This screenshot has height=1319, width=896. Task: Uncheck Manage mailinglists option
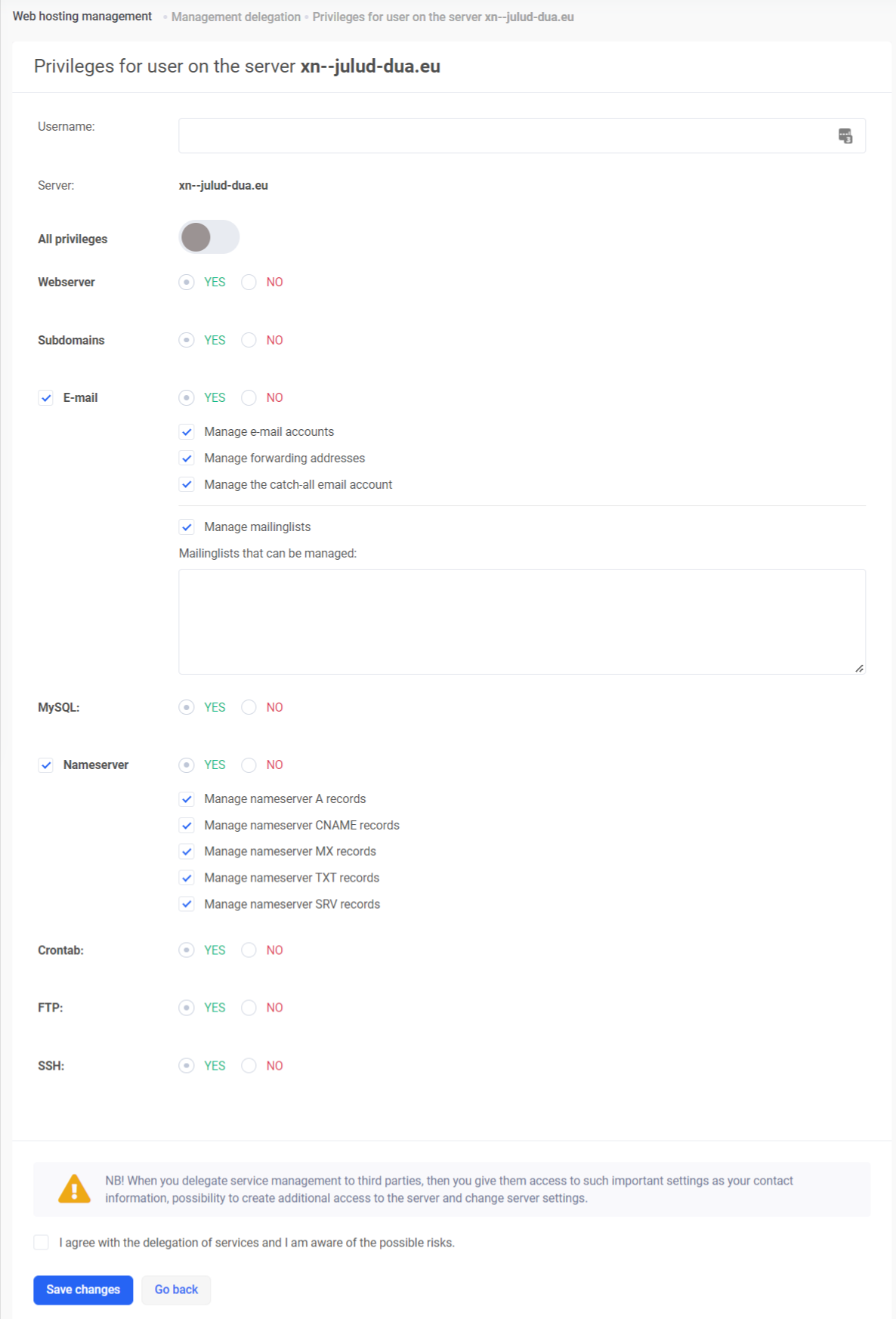(187, 527)
